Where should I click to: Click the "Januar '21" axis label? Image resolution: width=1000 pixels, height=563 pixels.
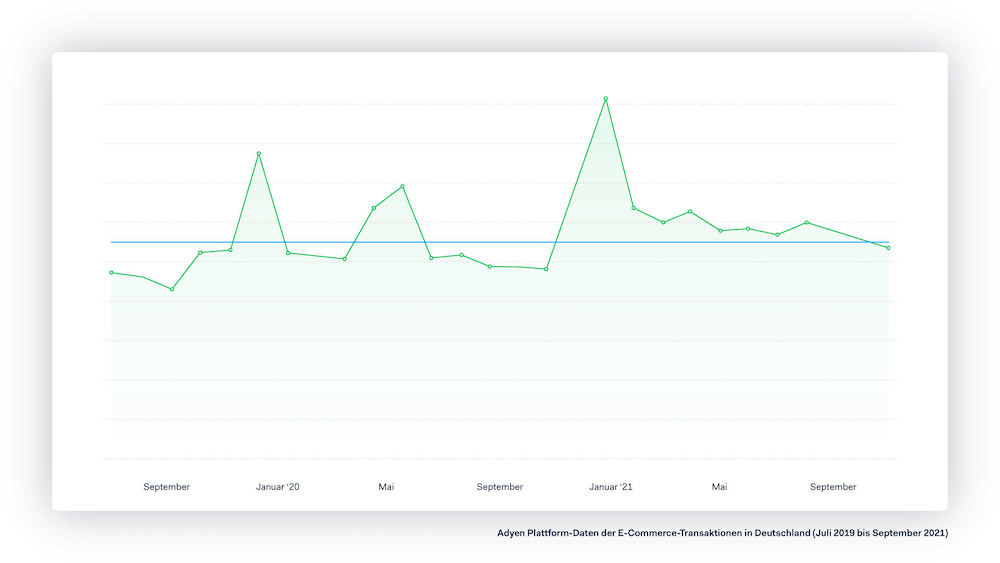pyautogui.click(x=610, y=486)
